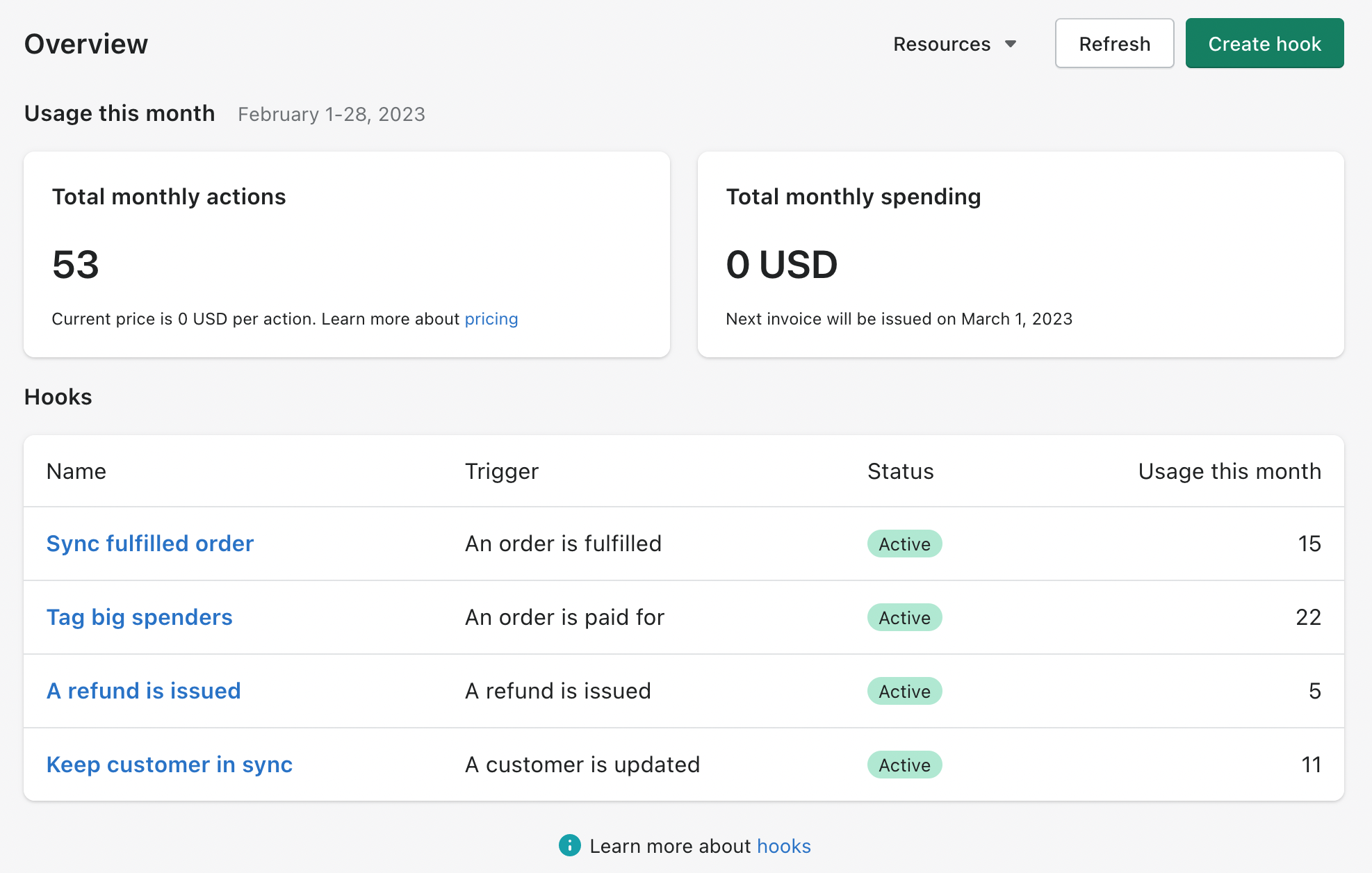
Task: Click Active badge for Tag big spenders
Action: point(904,618)
